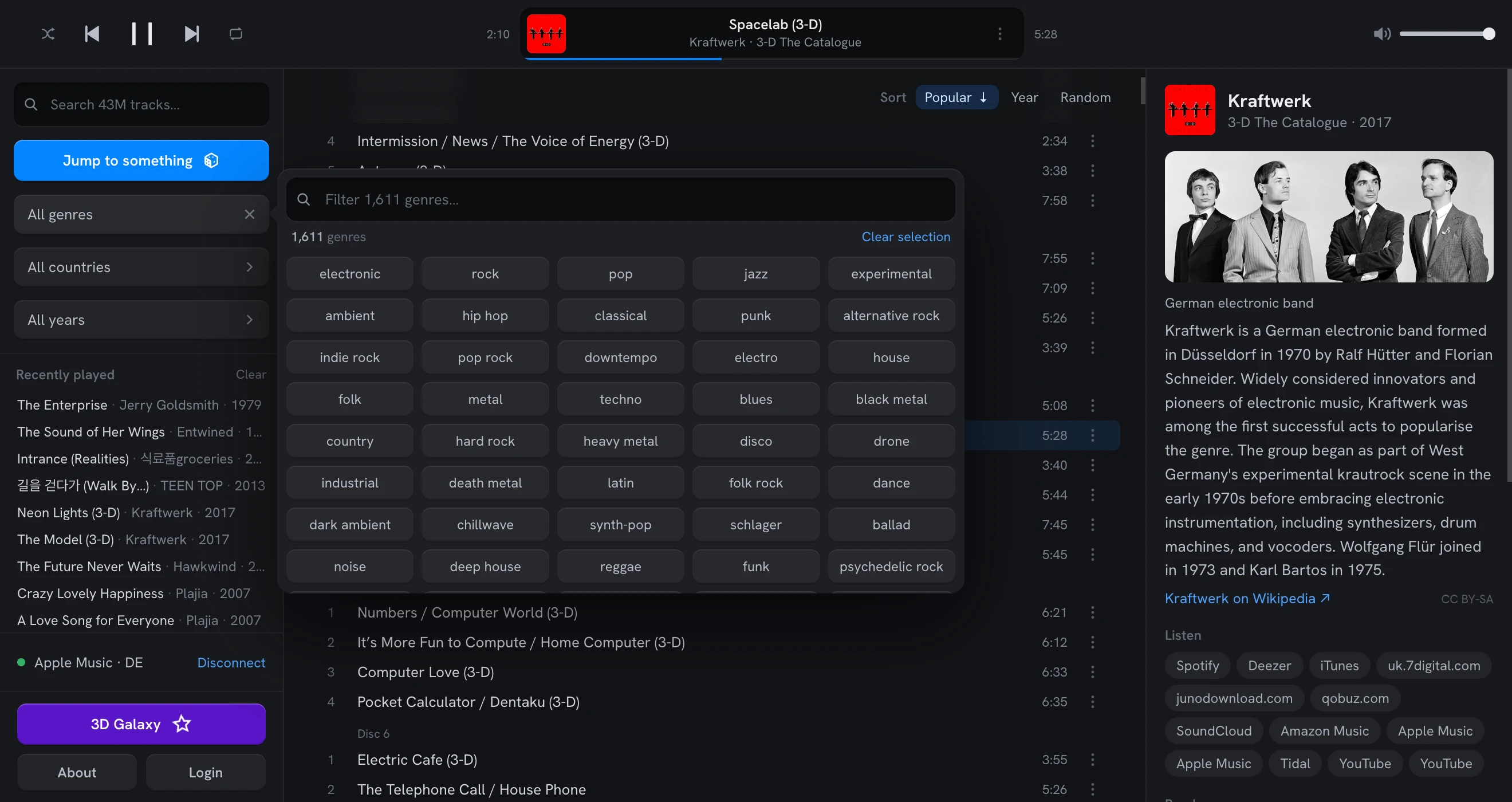Image resolution: width=1512 pixels, height=802 pixels.
Task: Select the jazz genre chip
Action: tap(755, 274)
